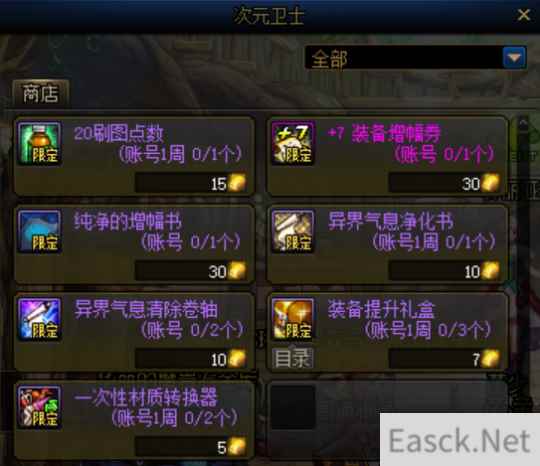Screen dimensions: 540x466
Task: Open the 全部 category dropdown arrow
Action: pyautogui.click(x=514, y=57)
